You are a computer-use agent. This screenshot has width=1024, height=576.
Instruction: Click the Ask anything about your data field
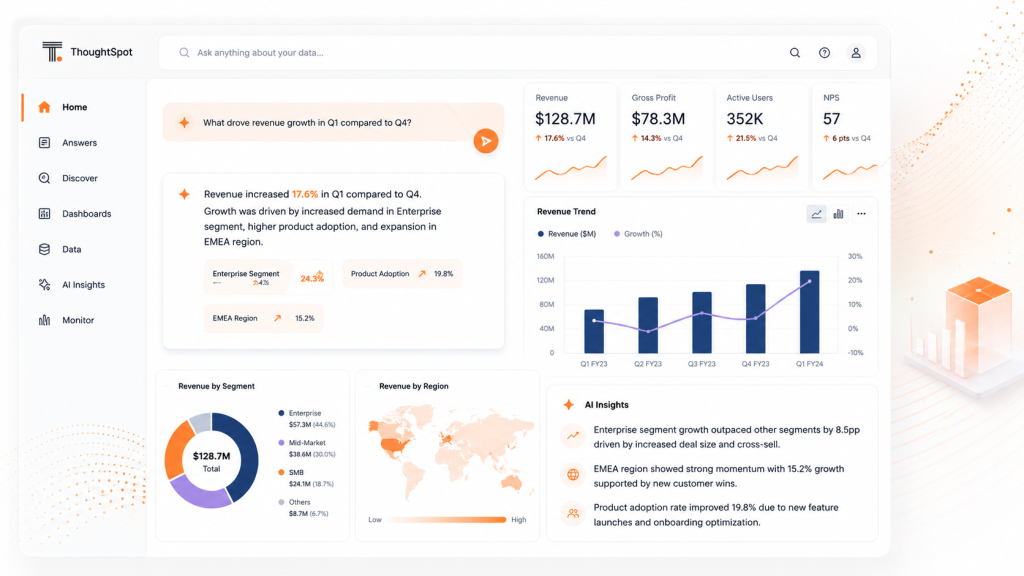(x=470, y=53)
